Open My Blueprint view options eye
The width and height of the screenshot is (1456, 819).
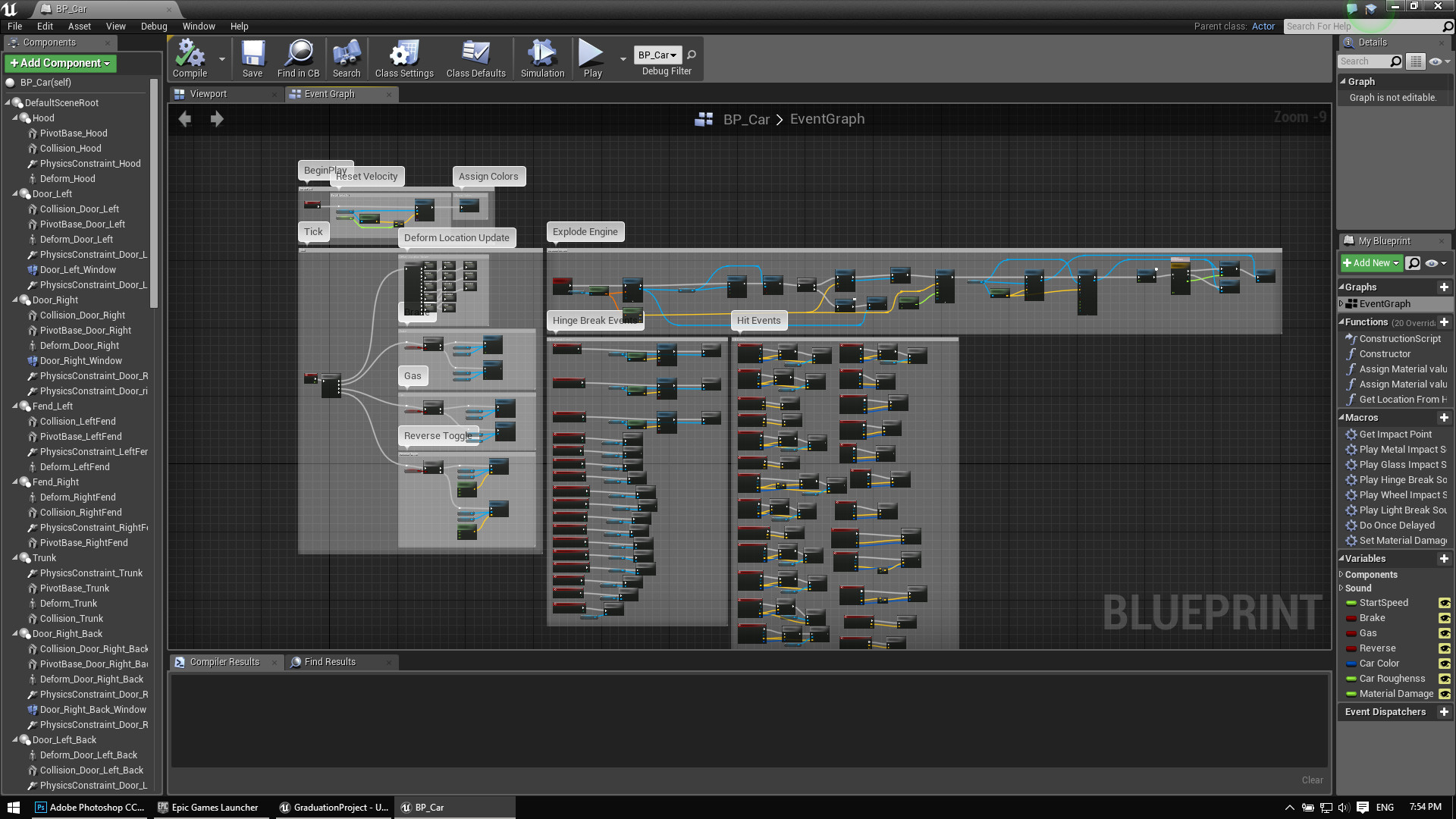pyautogui.click(x=1436, y=263)
